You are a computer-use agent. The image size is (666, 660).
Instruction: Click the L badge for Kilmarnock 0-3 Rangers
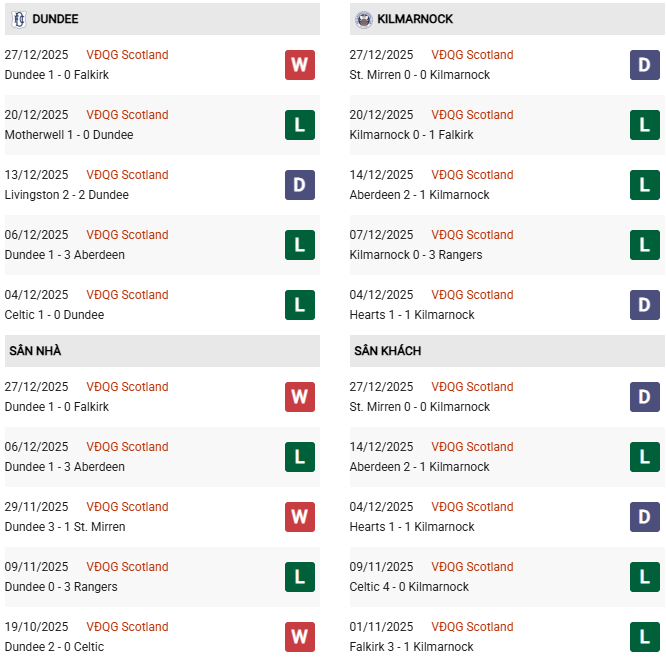645,245
